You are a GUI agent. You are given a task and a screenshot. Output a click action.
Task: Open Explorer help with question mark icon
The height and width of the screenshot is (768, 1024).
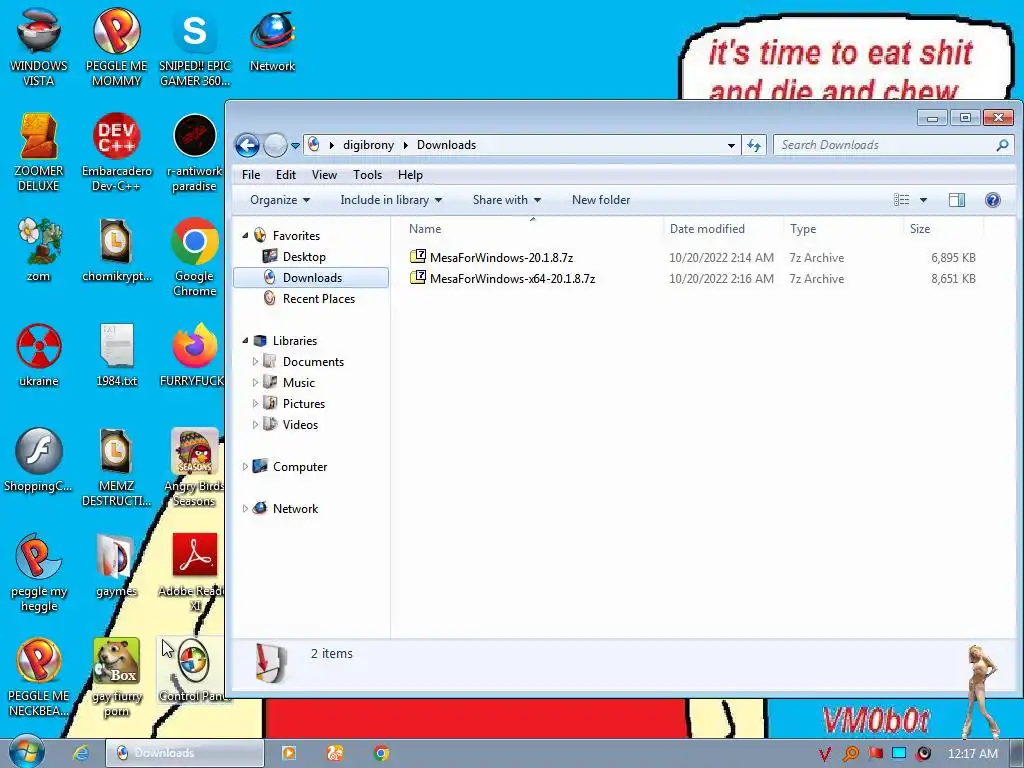click(x=993, y=200)
